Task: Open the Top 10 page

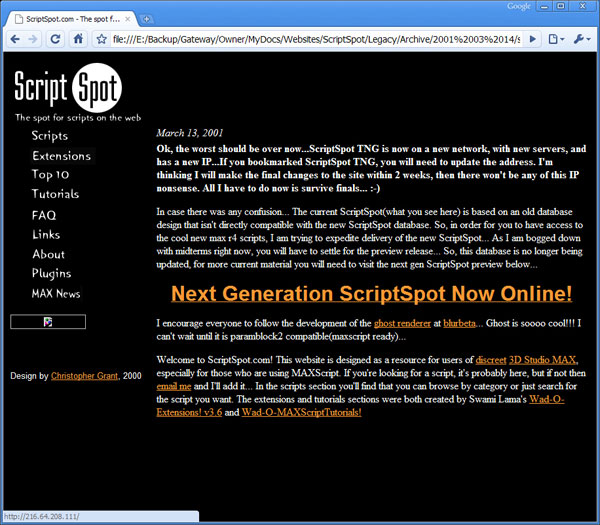Action: [50, 175]
